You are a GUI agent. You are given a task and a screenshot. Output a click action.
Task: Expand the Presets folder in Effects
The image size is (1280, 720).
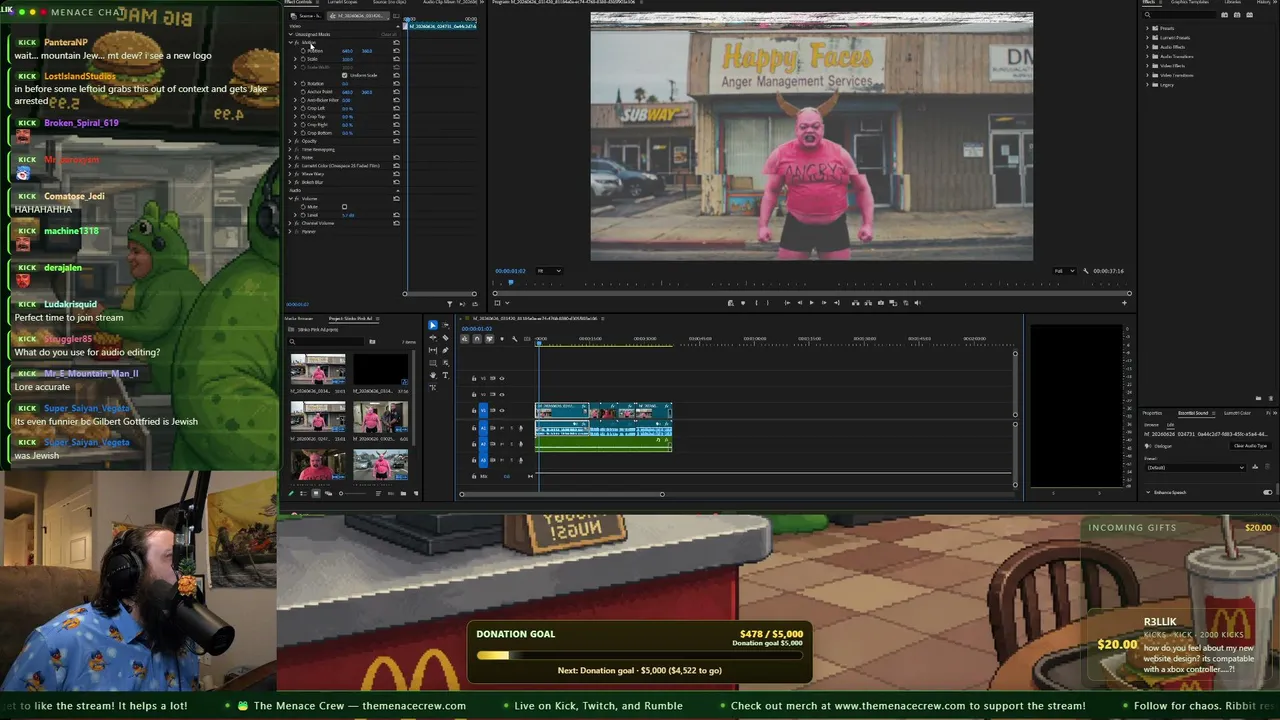point(1147,28)
